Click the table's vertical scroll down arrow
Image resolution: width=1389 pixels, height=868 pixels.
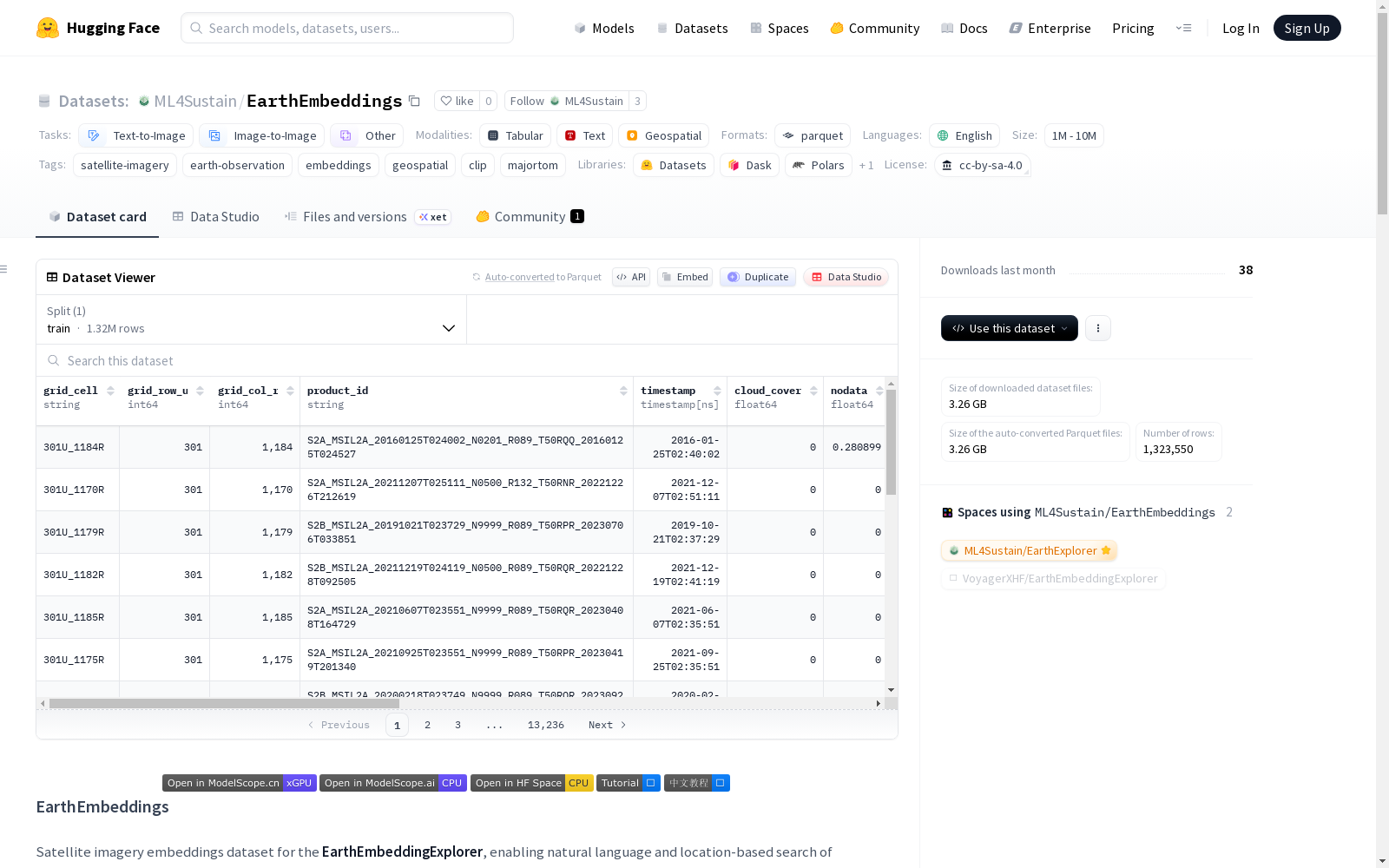pos(891,690)
